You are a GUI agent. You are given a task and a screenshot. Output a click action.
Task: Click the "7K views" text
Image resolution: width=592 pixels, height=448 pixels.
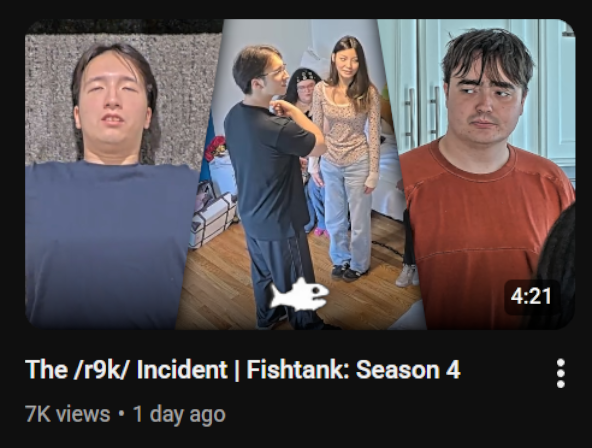[x=68, y=414]
